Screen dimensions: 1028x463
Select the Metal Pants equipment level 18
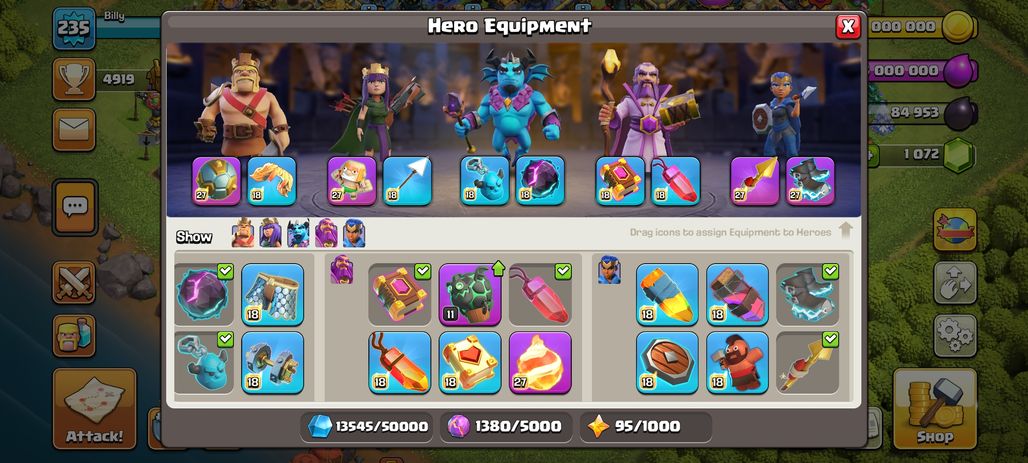(x=273, y=294)
